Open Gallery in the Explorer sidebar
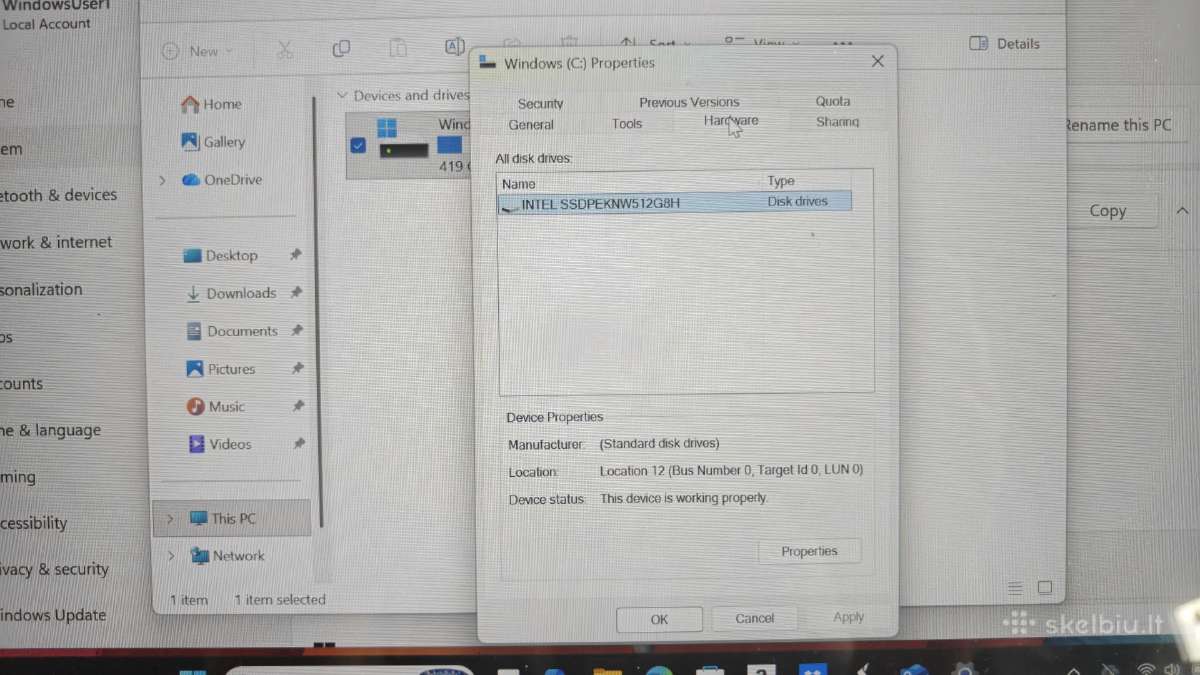This screenshot has width=1200, height=675. coord(213,142)
